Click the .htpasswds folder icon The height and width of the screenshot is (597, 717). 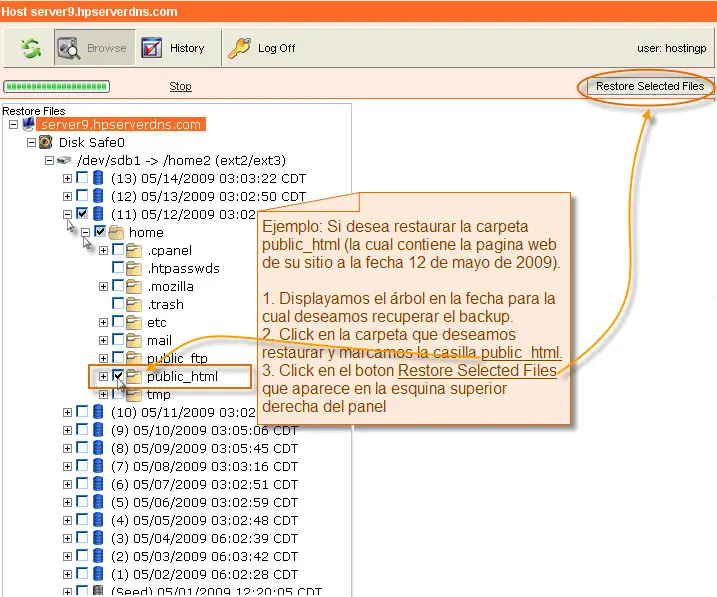134,268
